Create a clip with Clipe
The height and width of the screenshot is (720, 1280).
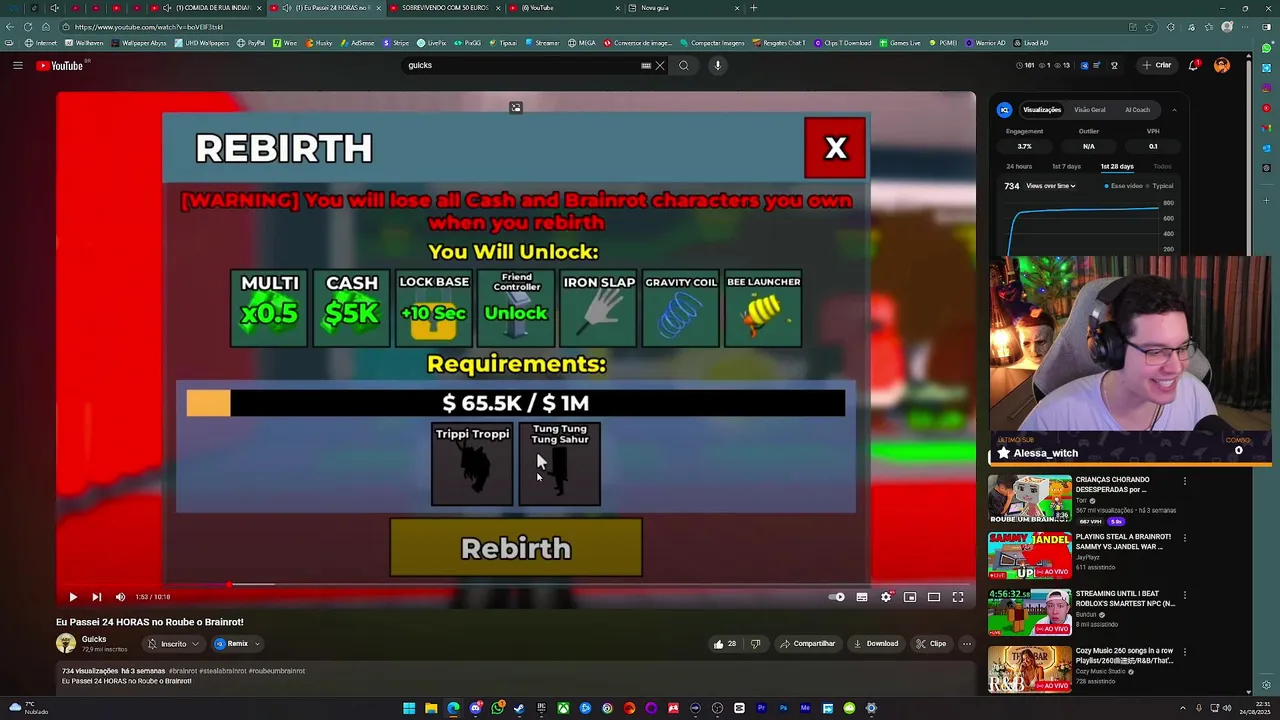(x=931, y=644)
